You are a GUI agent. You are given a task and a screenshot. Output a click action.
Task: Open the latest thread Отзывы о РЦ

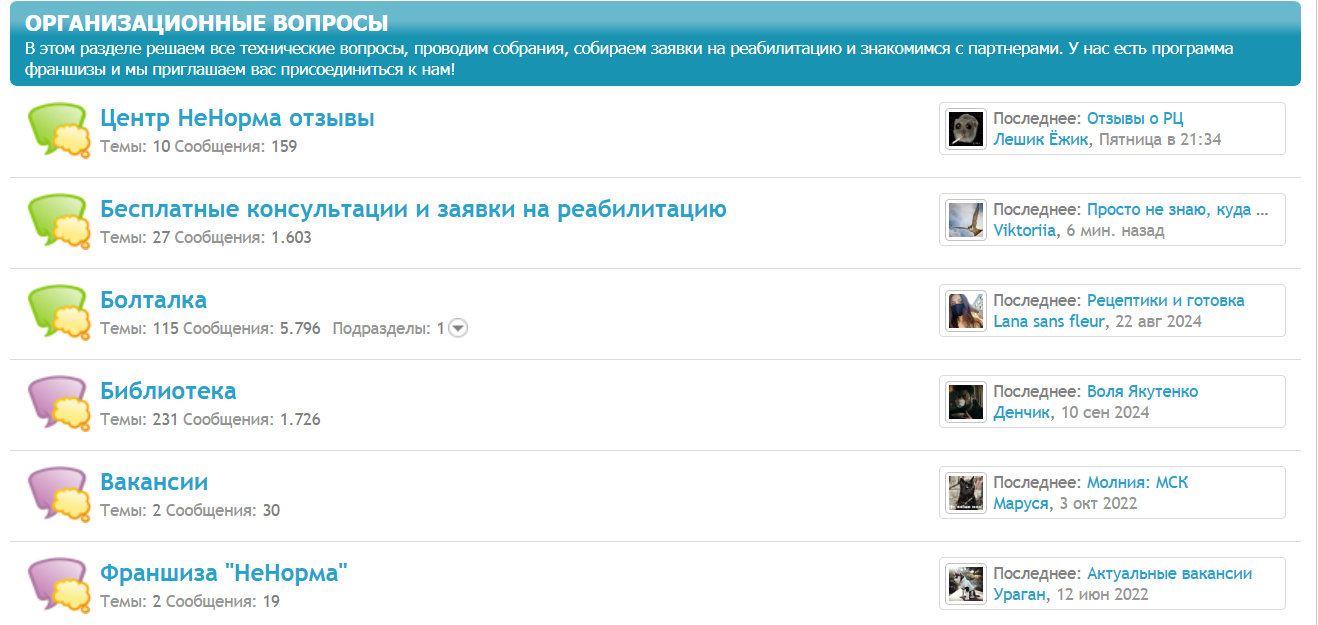click(x=1135, y=119)
